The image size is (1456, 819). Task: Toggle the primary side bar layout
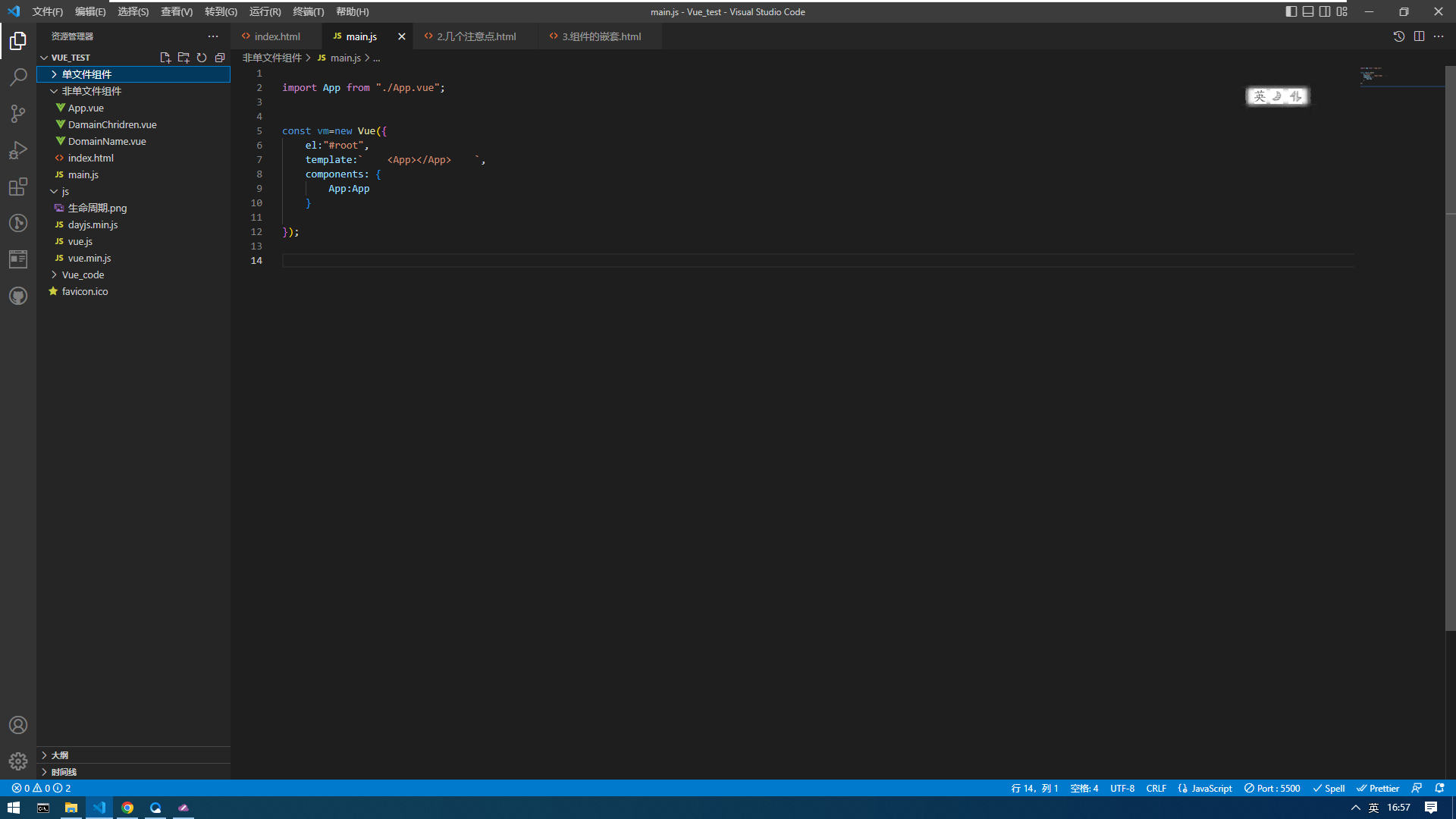[1291, 11]
